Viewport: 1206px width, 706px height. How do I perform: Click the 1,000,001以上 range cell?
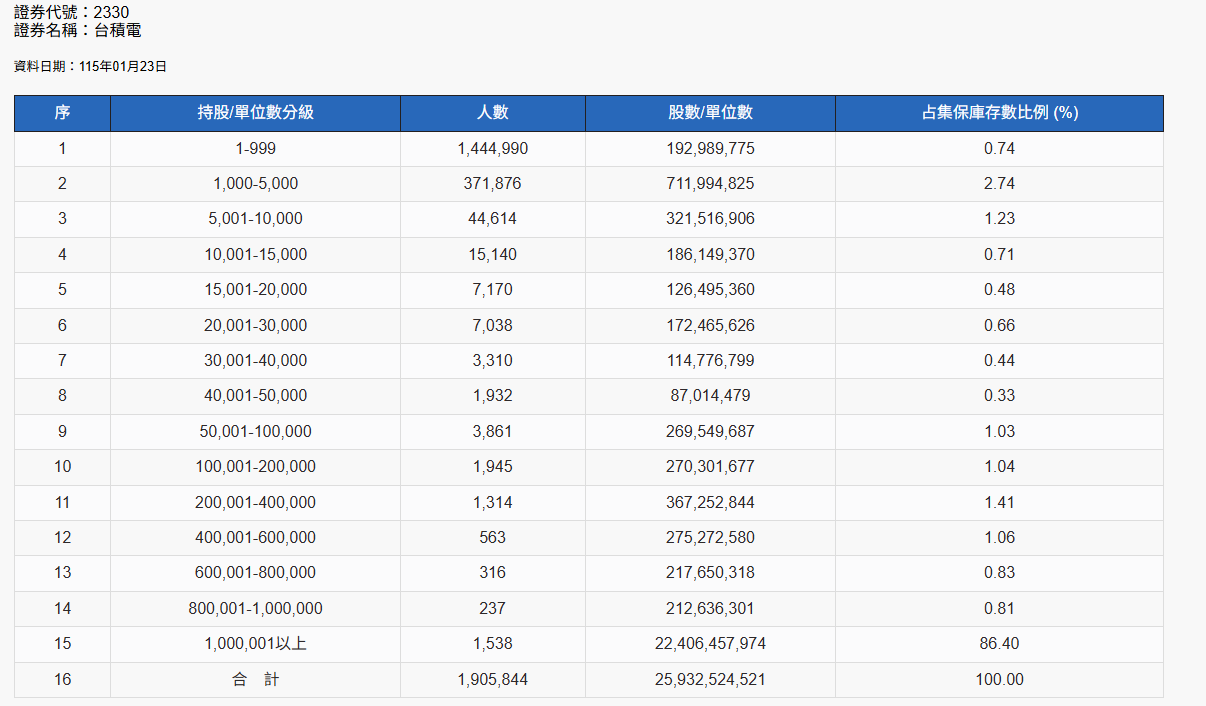[255, 644]
